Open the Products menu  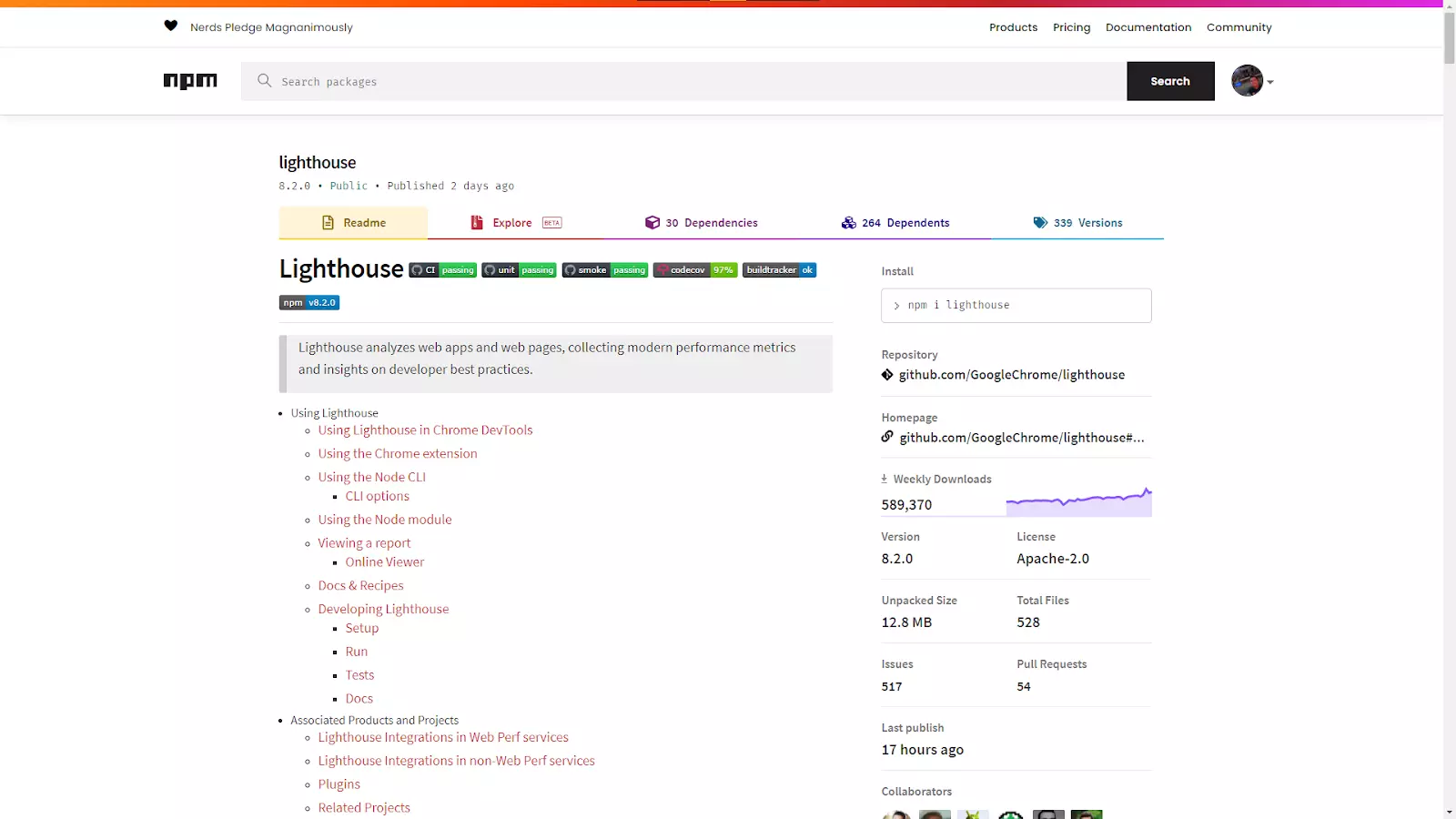[1013, 27]
